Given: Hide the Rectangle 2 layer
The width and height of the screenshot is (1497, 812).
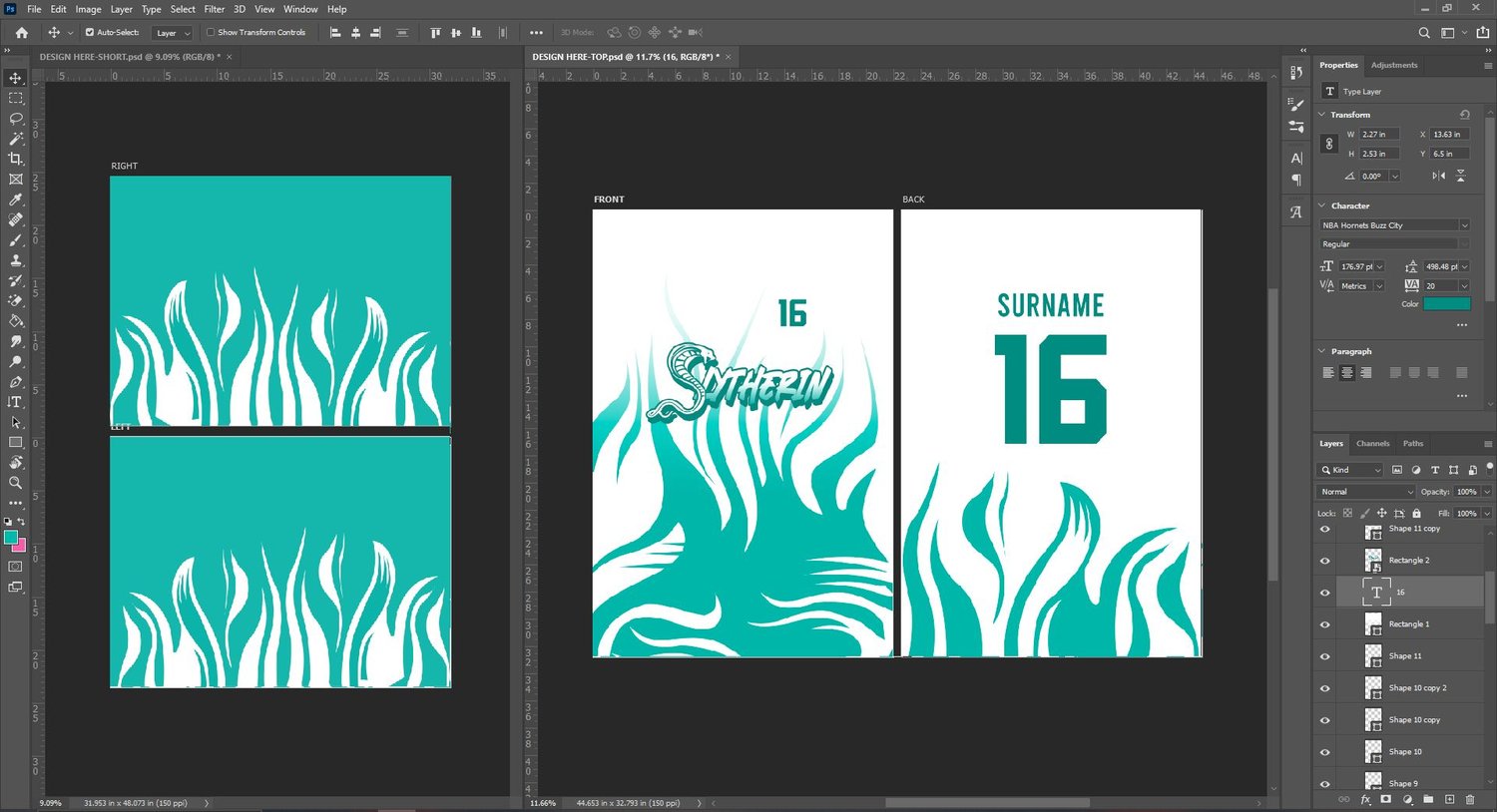Looking at the screenshot, I should (x=1325, y=561).
